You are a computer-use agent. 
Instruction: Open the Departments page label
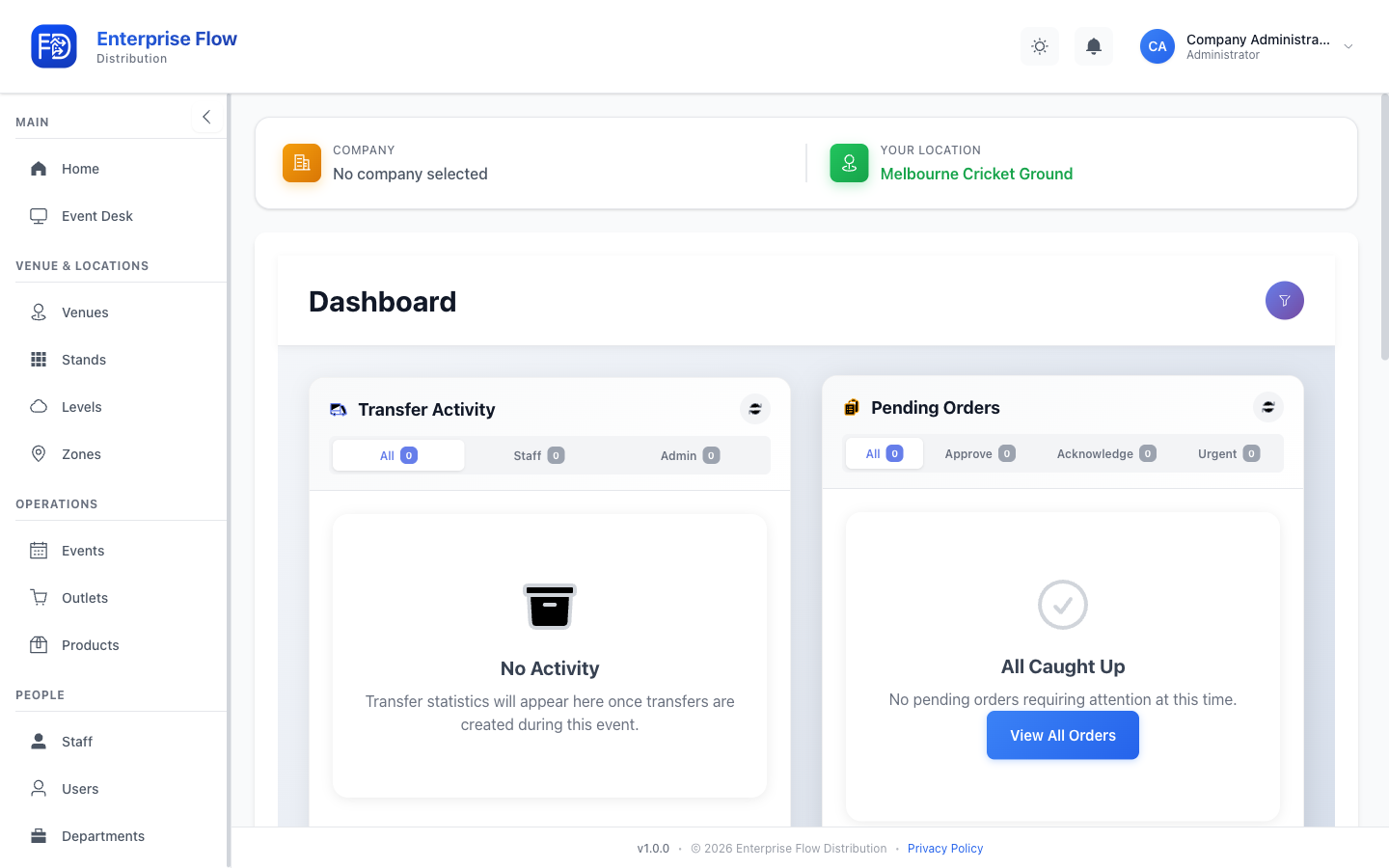(103, 836)
